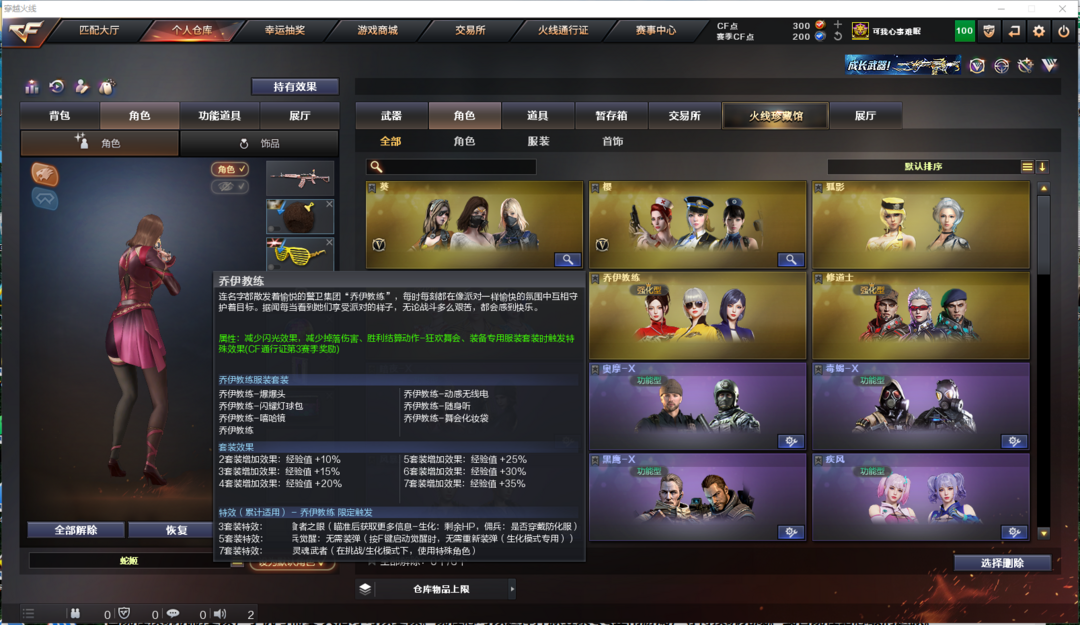Click the replay icon above the 背包 tab

click(x=56, y=86)
